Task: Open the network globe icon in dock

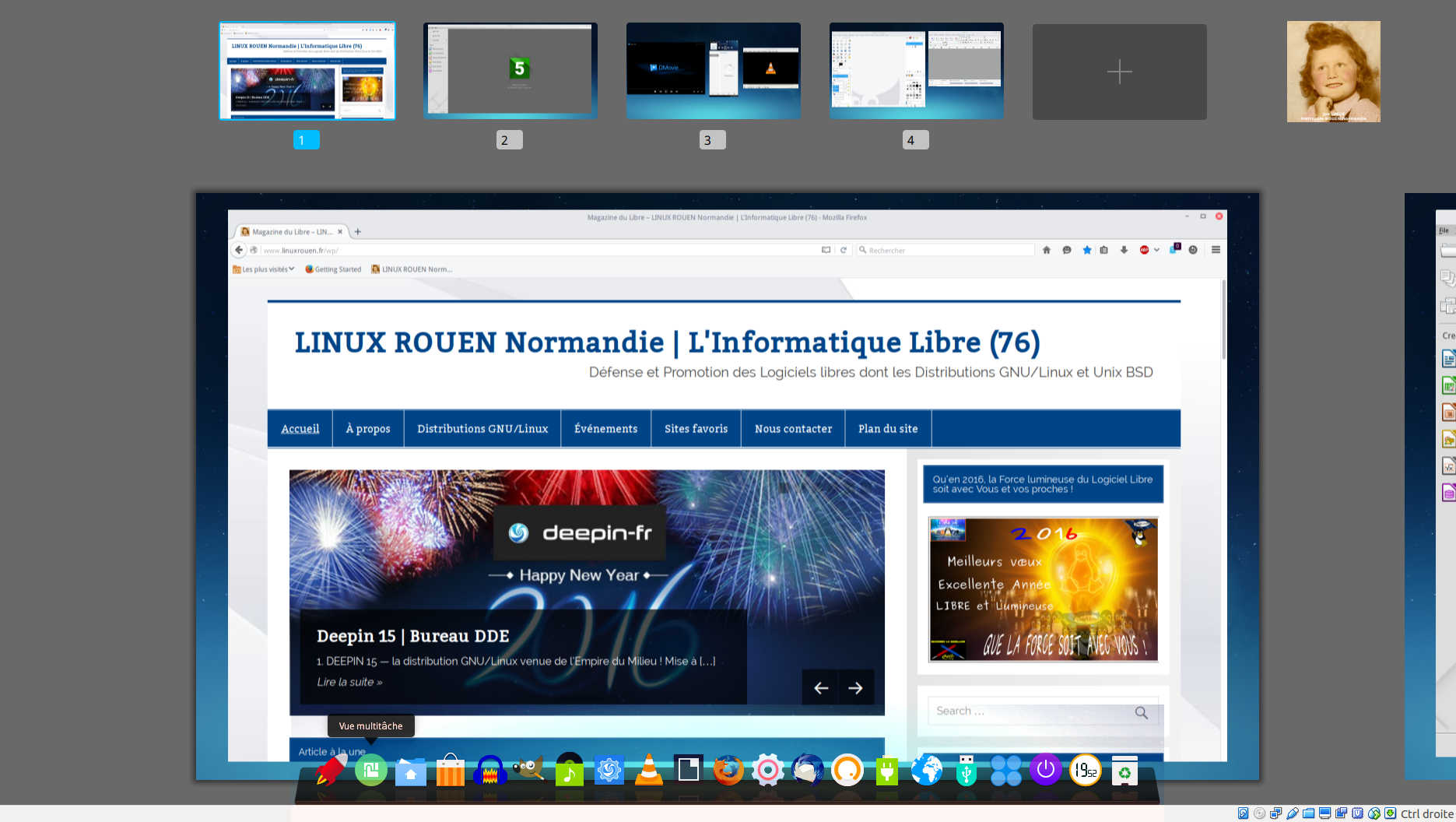Action: click(927, 771)
